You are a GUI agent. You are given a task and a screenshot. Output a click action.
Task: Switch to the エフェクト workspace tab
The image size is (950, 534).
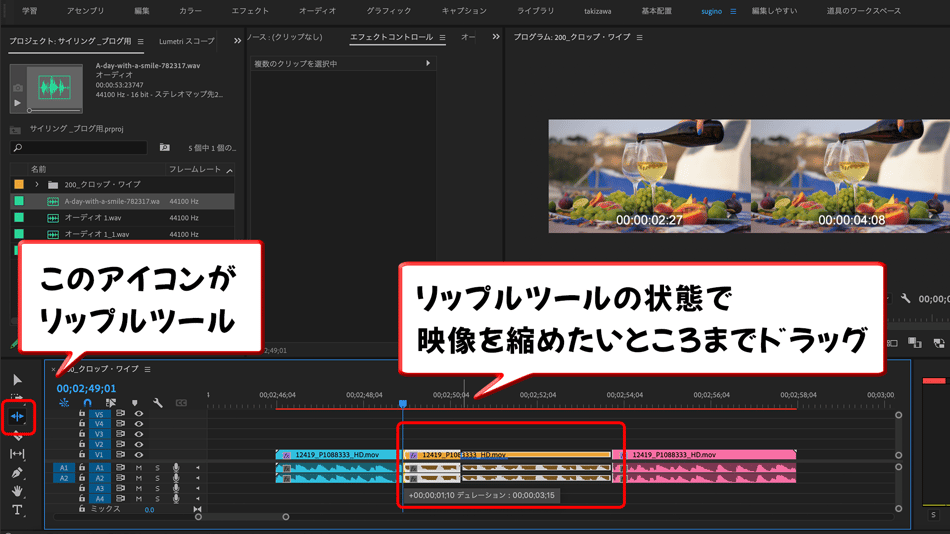click(x=249, y=11)
